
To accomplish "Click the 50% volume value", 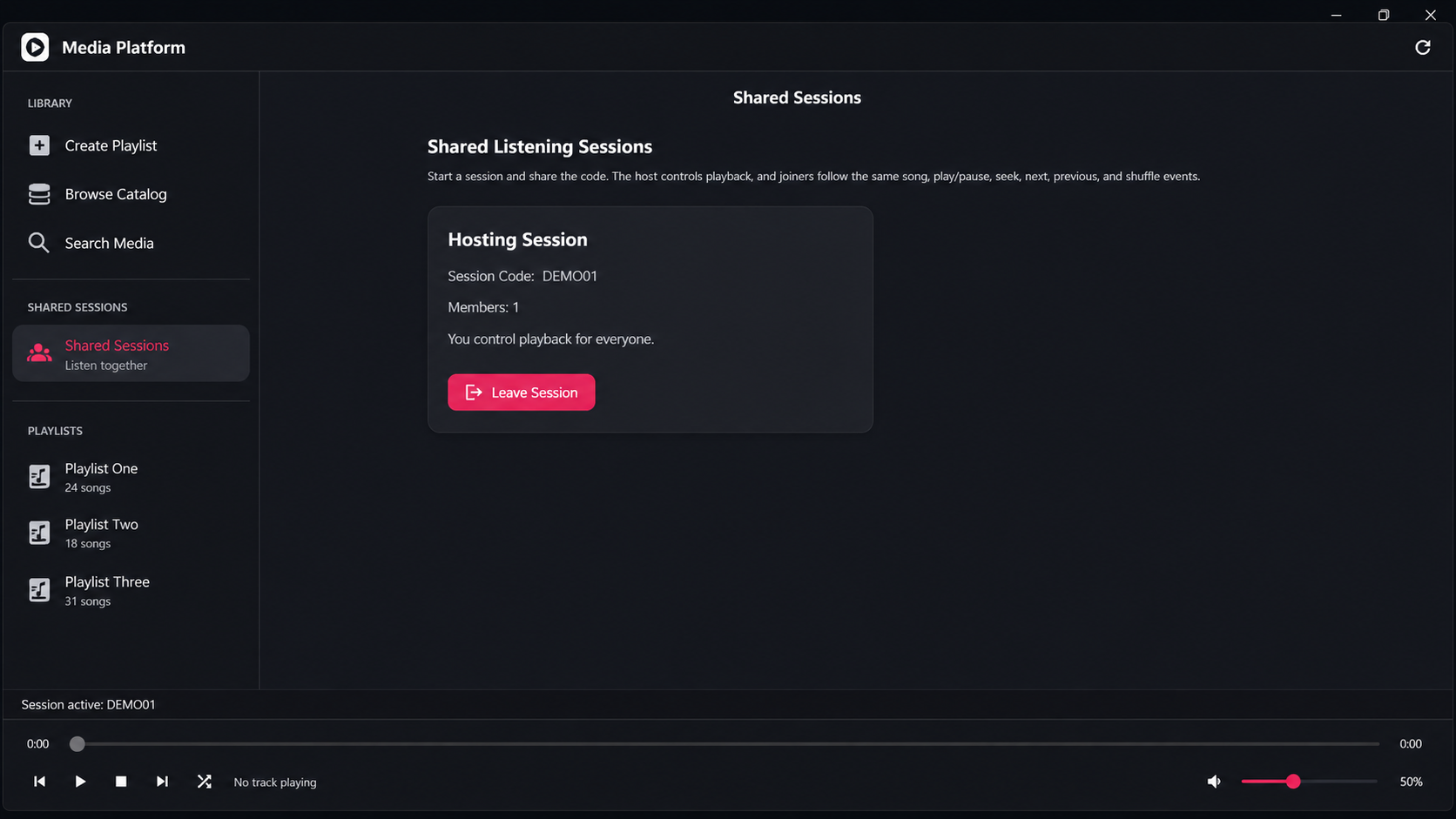I will (1411, 782).
